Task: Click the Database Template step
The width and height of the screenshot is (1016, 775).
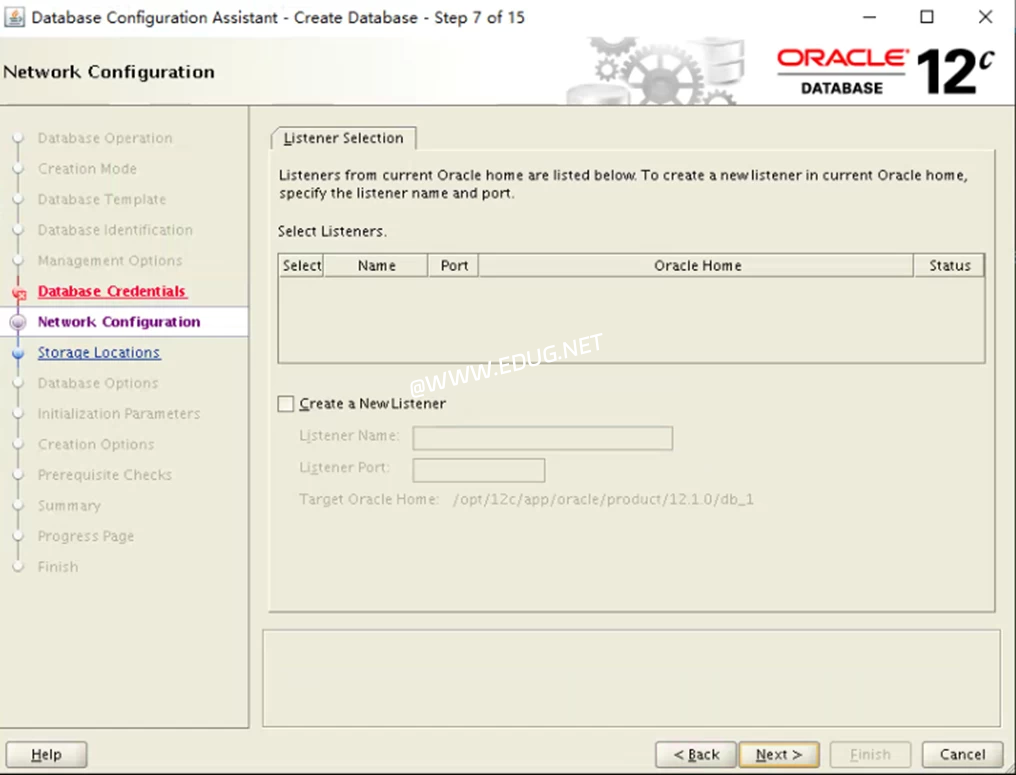Action: [102, 199]
